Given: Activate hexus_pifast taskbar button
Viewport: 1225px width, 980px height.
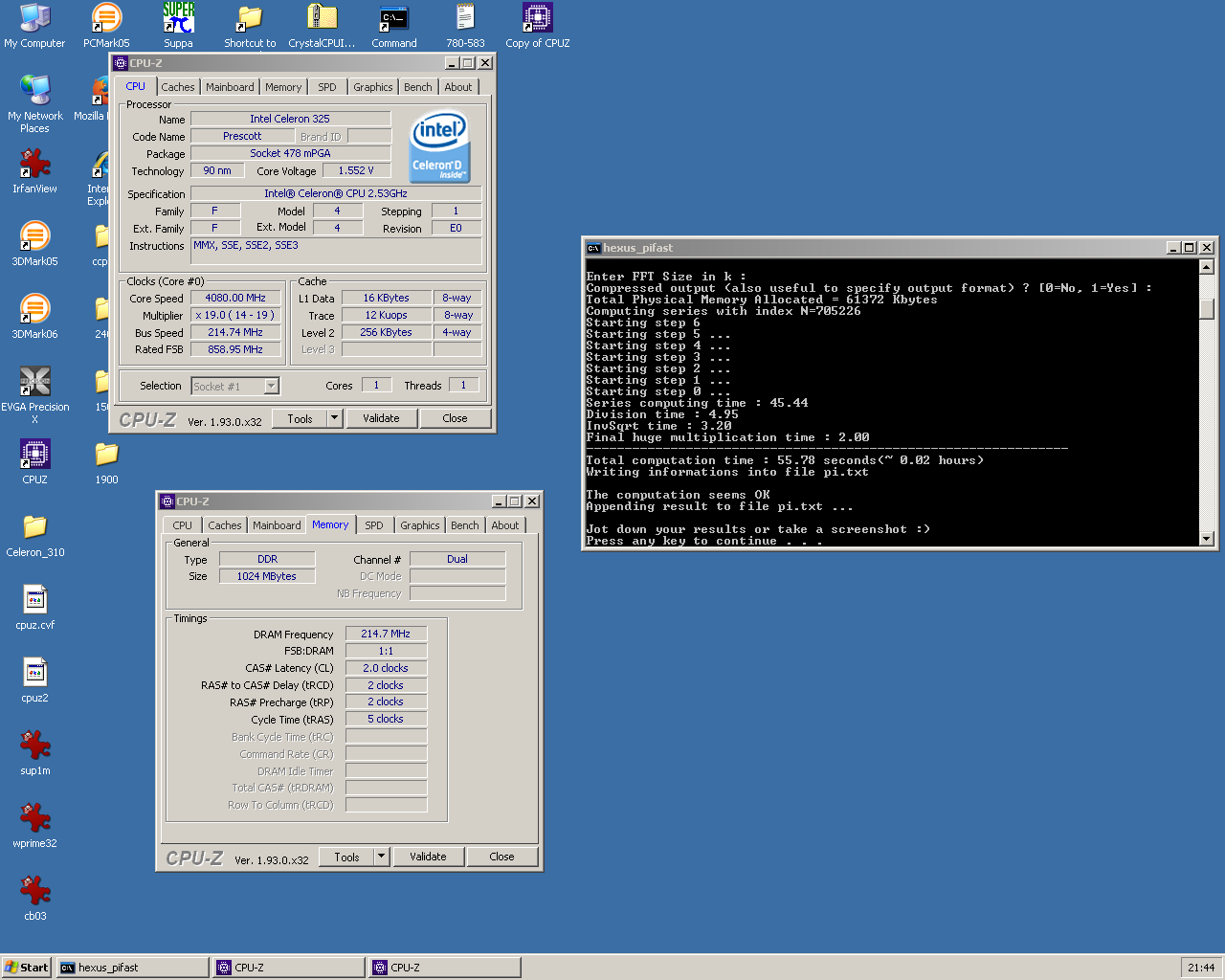Looking at the screenshot, I should [133, 968].
